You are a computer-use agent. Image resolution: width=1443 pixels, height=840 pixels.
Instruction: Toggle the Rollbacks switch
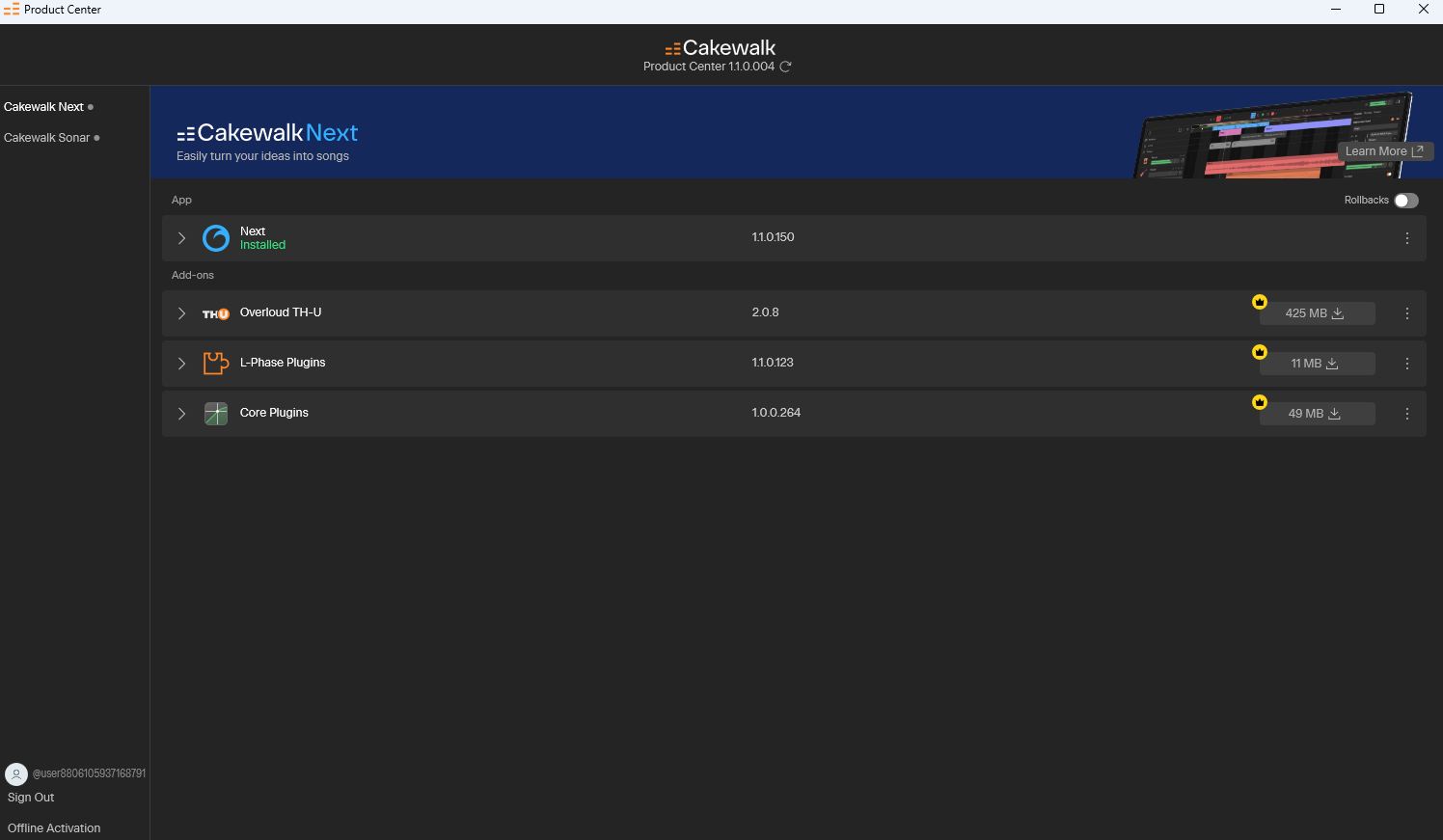[x=1406, y=201]
